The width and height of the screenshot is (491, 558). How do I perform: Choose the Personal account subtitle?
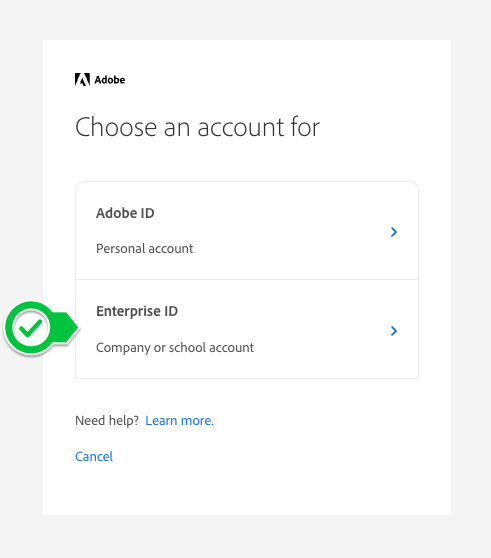click(144, 248)
